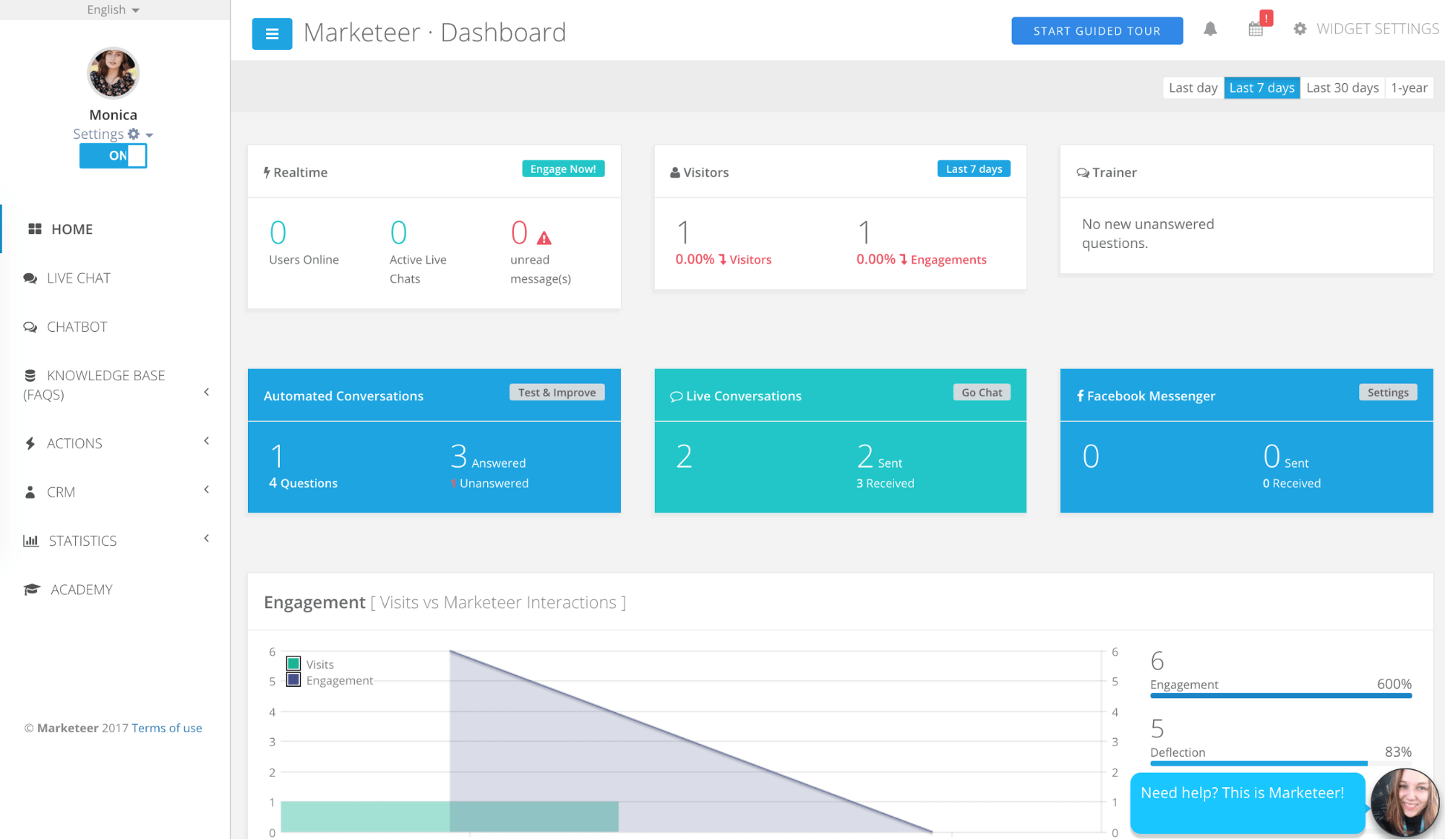Click Facebook Messenger Settings button
The width and height of the screenshot is (1445, 840).
coord(1388,392)
